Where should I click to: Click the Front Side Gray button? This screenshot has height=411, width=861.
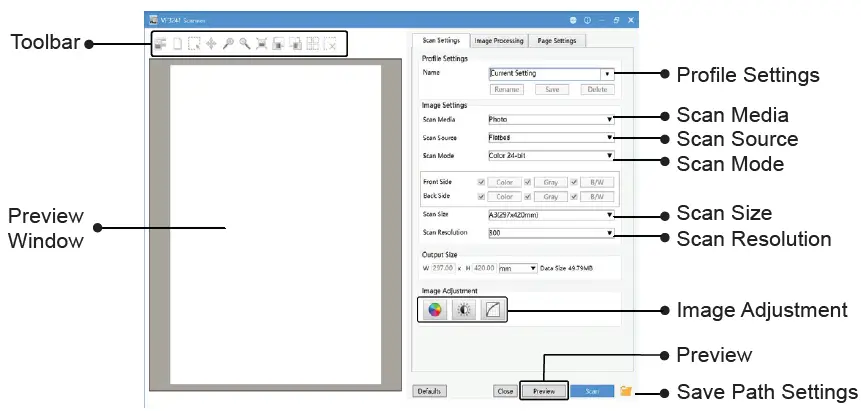551,182
